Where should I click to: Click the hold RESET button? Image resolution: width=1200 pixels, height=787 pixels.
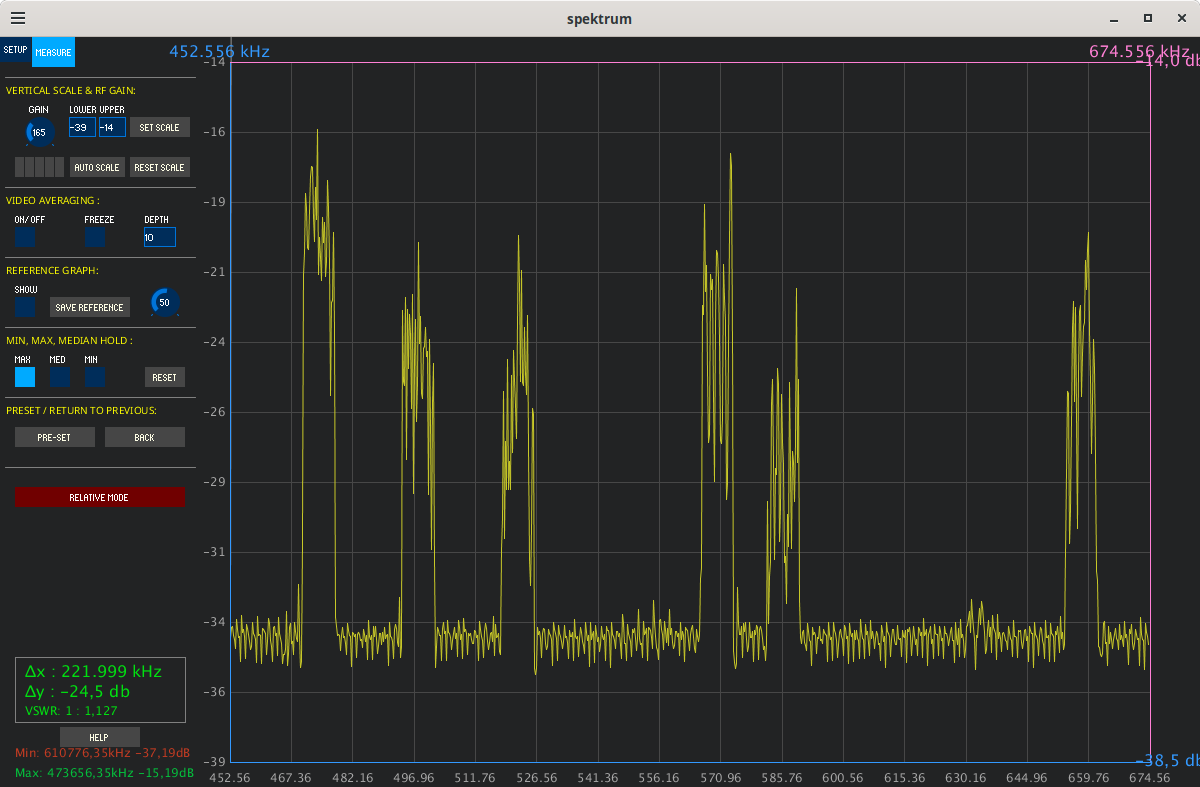click(165, 377)
